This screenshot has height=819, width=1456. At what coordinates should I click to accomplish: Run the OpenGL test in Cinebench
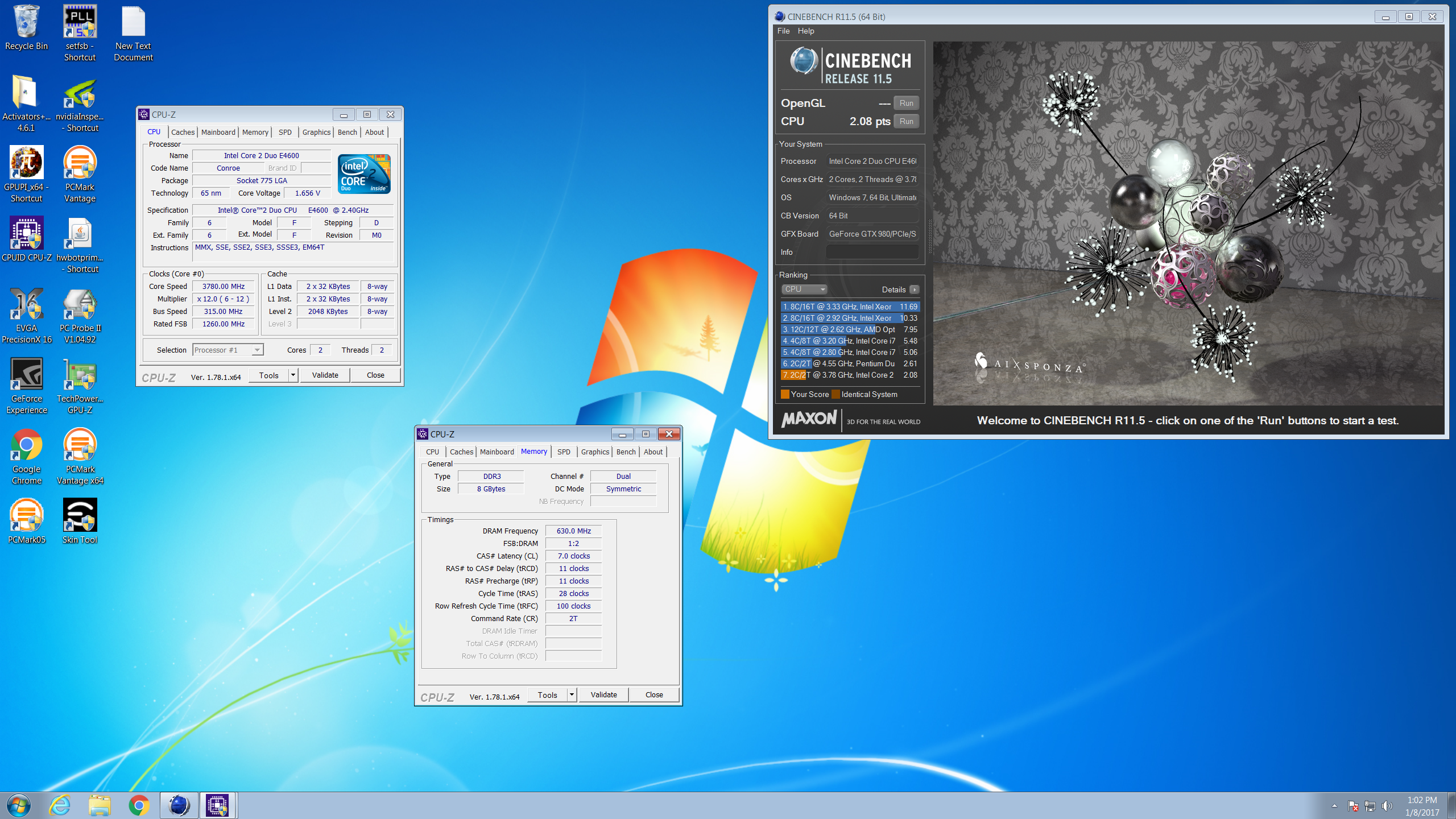pos(907,103)
